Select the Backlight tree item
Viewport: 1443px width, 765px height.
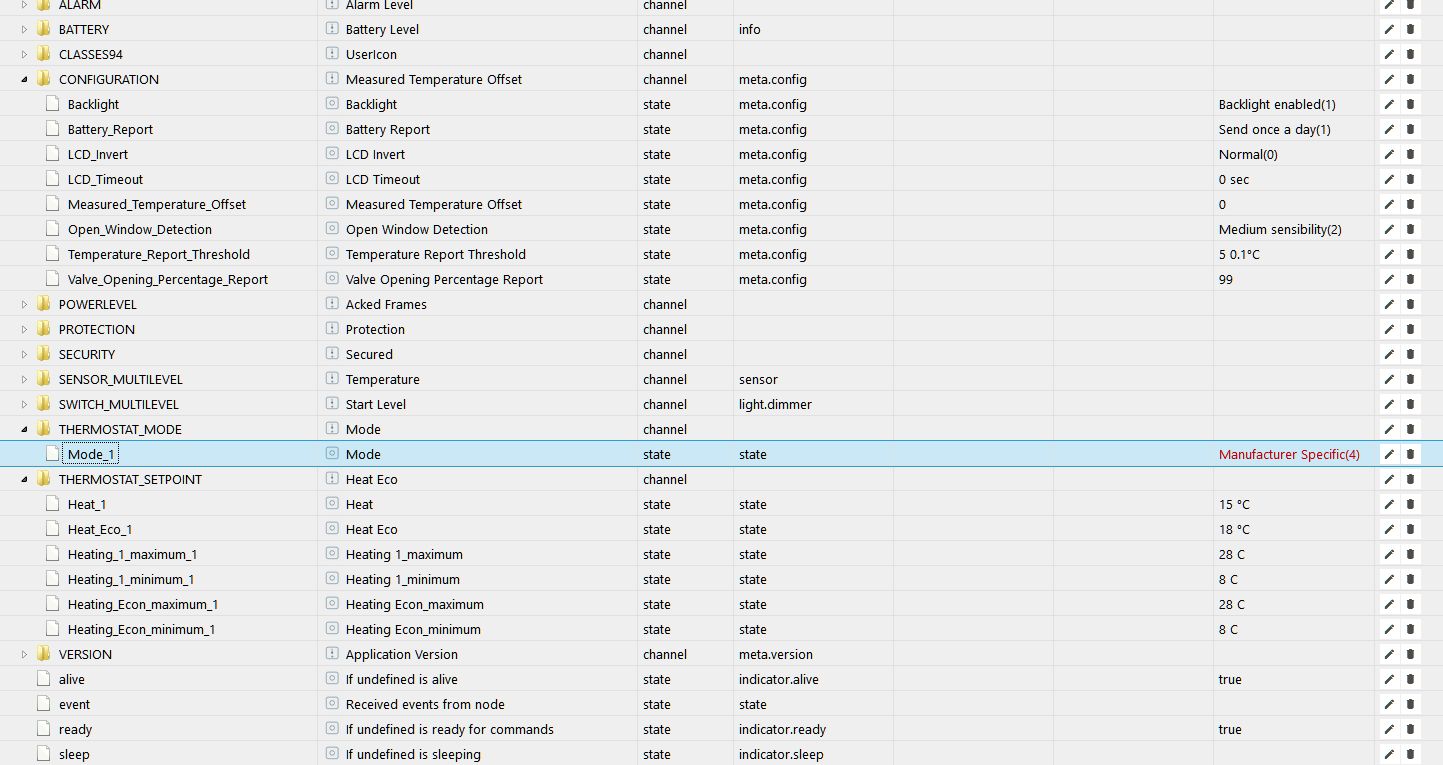(x=93, y=104)
